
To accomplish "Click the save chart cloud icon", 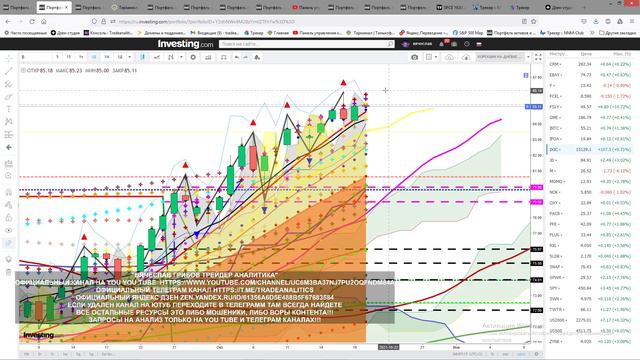I will coord(449,57).
